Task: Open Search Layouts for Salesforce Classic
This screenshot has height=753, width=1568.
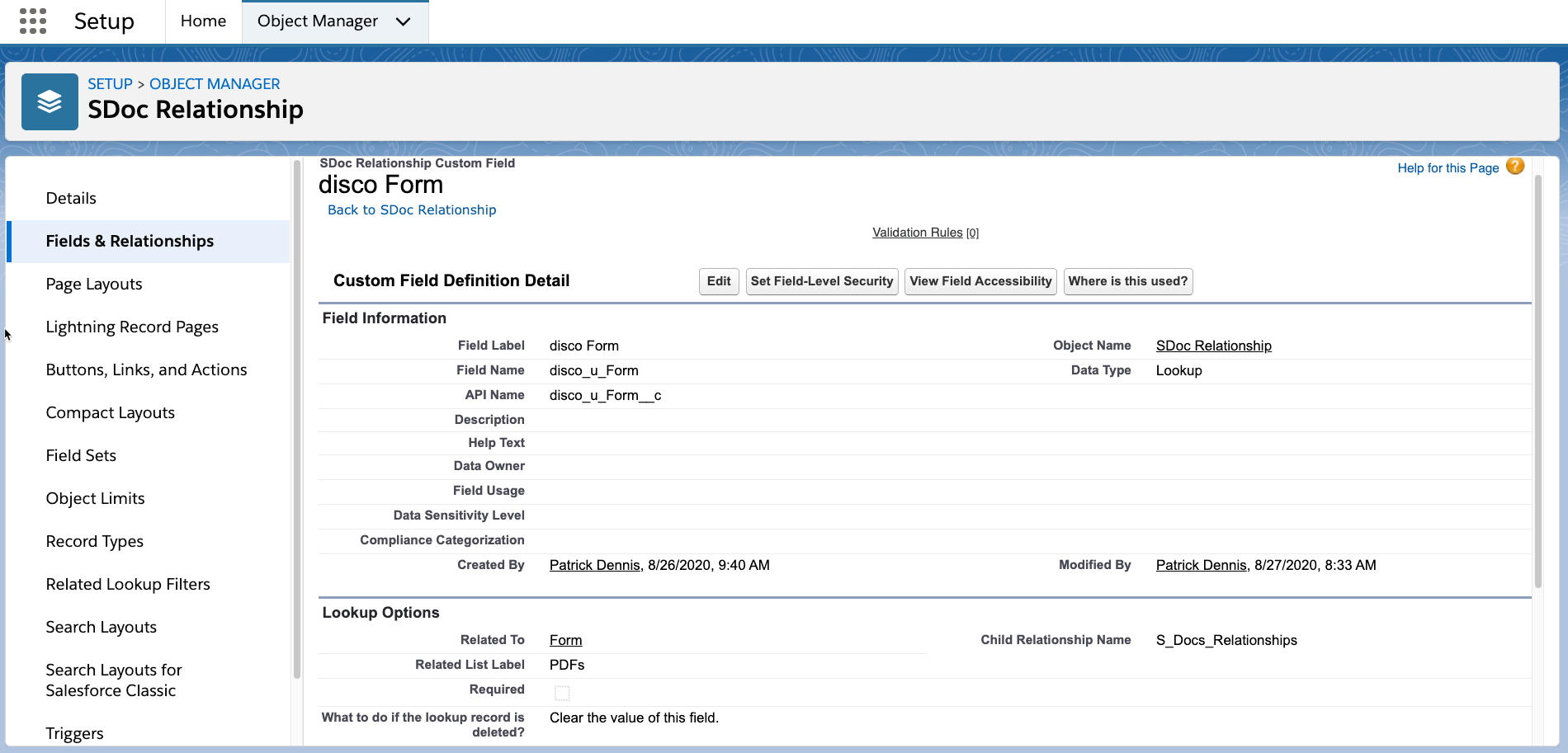Action: tap(149, 680)
